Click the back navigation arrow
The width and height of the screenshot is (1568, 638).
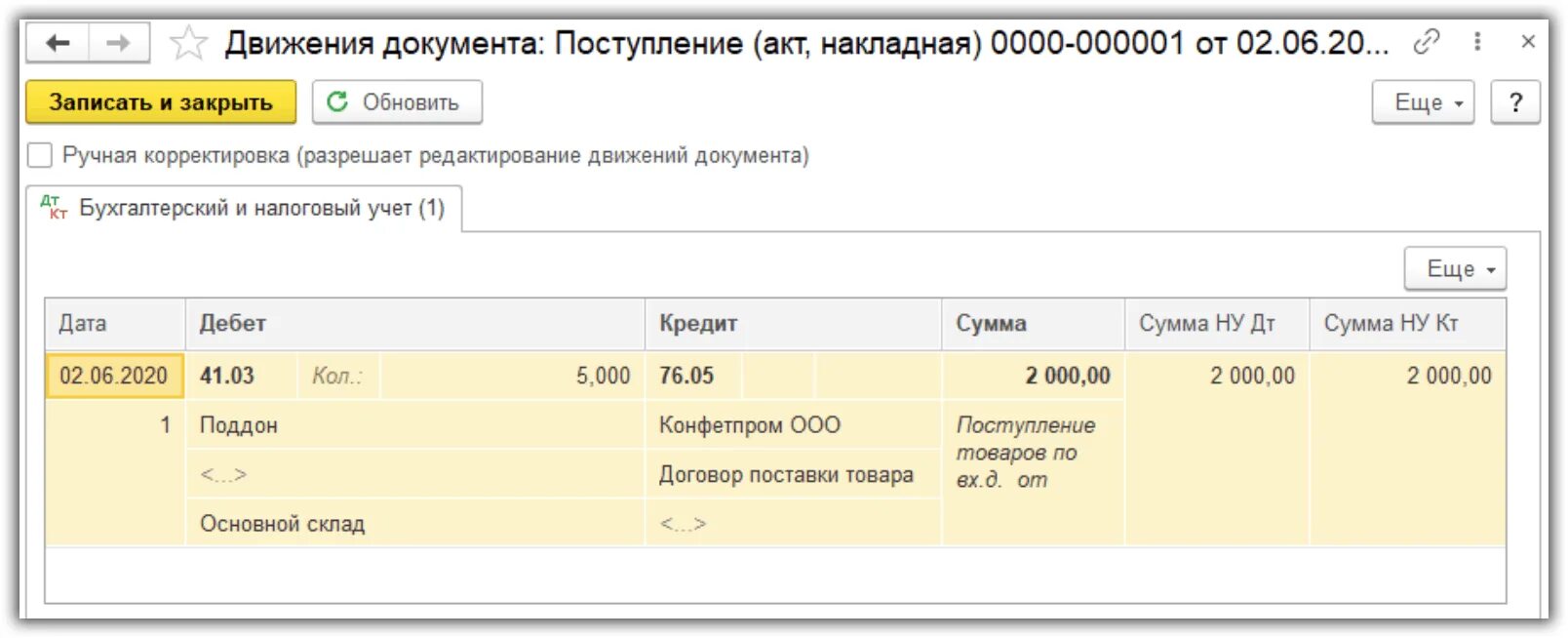pos(59,43)
